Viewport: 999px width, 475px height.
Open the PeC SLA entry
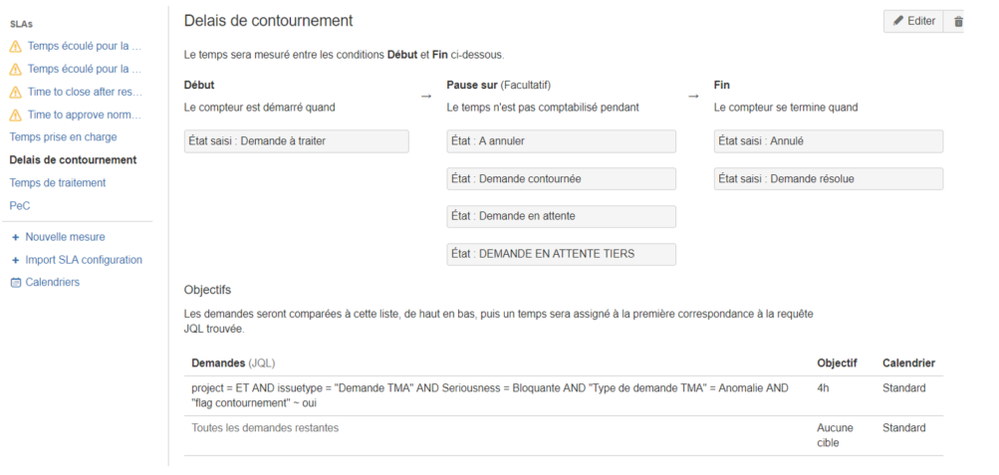coord(20,206)
